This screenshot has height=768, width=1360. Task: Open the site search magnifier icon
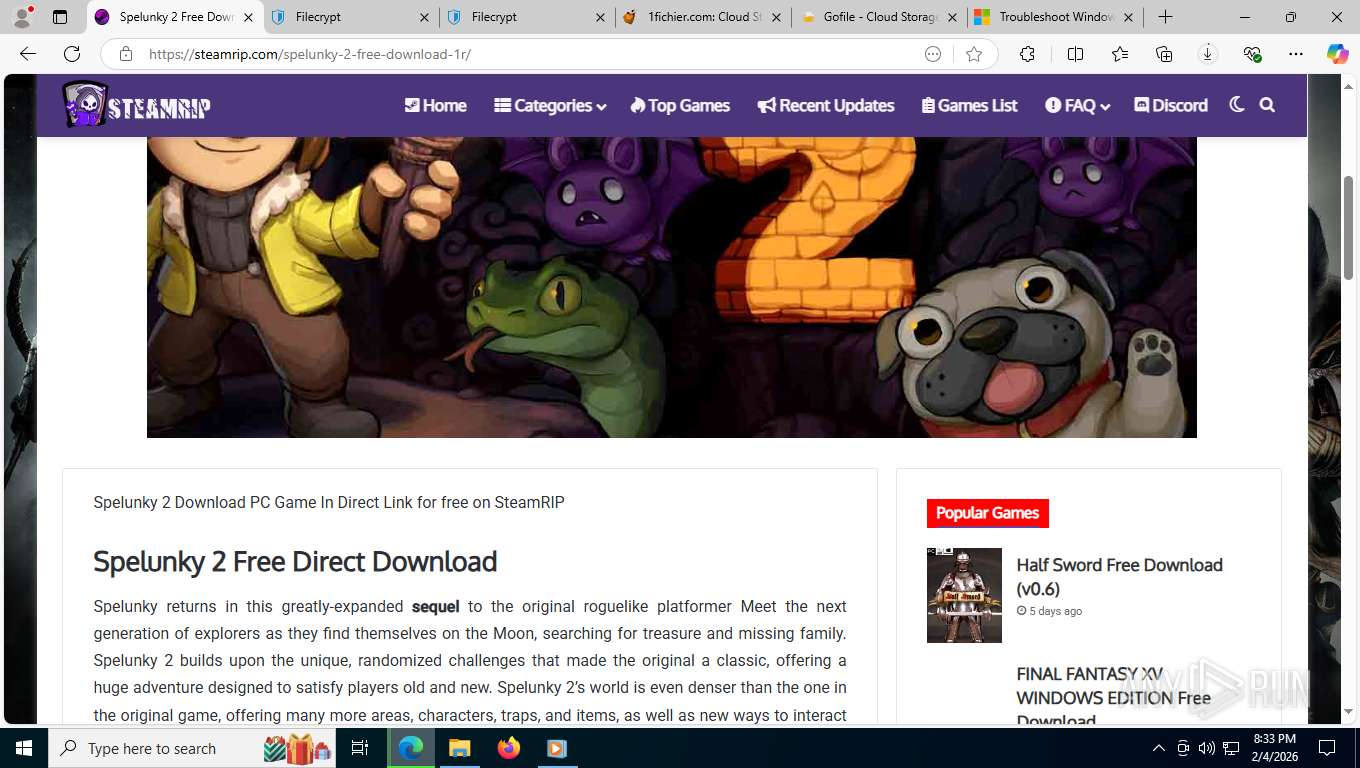tap(1267, 105)
